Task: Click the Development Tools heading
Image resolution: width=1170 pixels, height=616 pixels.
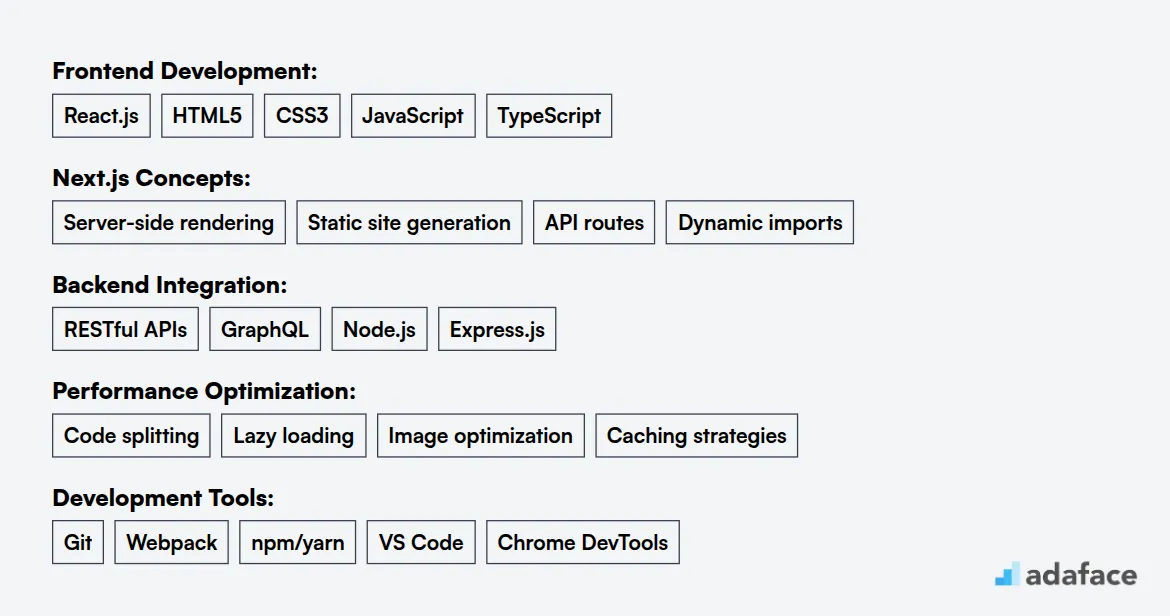Action: coord(163,498)
